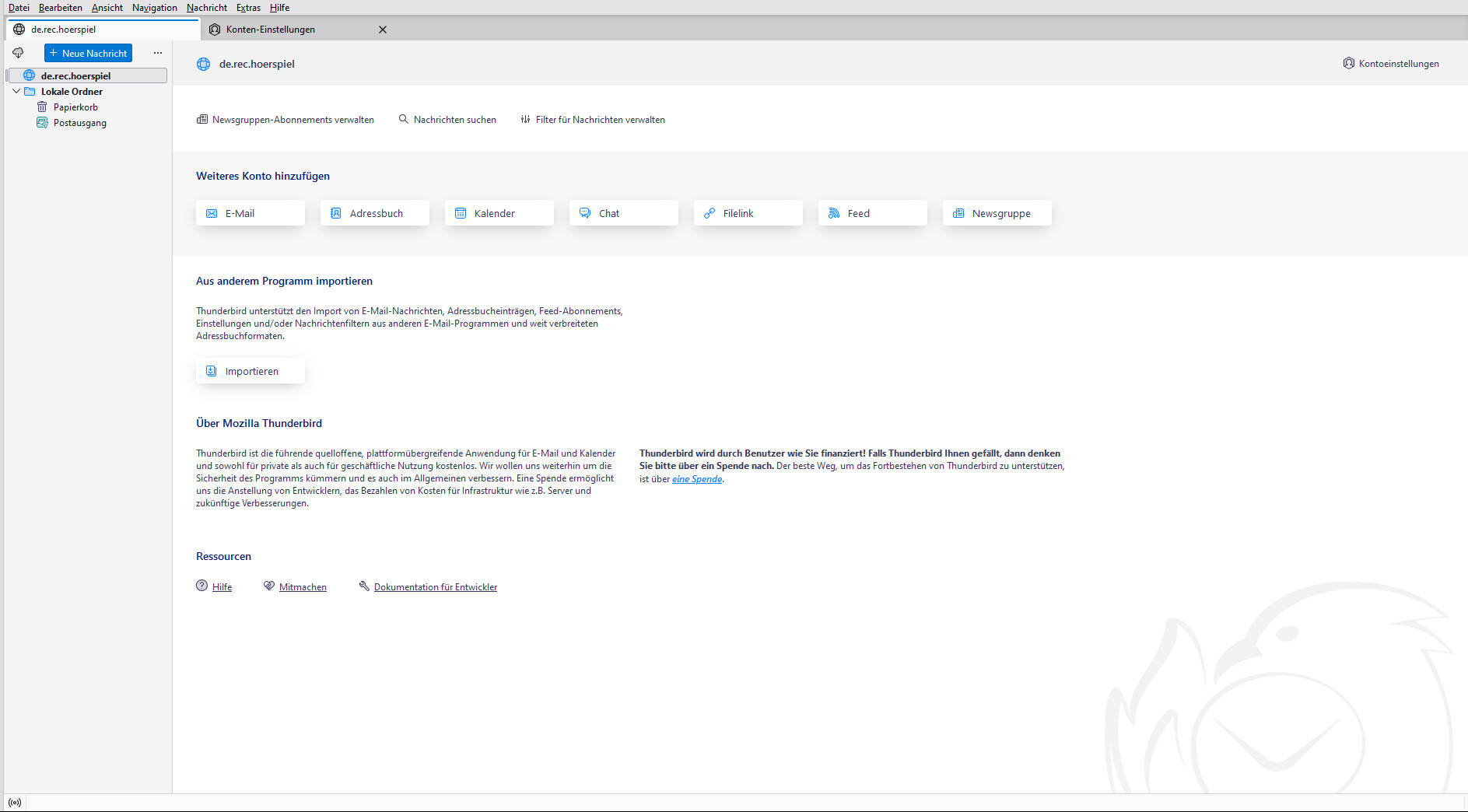Image resolution: width=1468 pixels, height=812 pixels.
Task: Click the Lokale Ordner folder icon
Action: click(x=30, y=92)
